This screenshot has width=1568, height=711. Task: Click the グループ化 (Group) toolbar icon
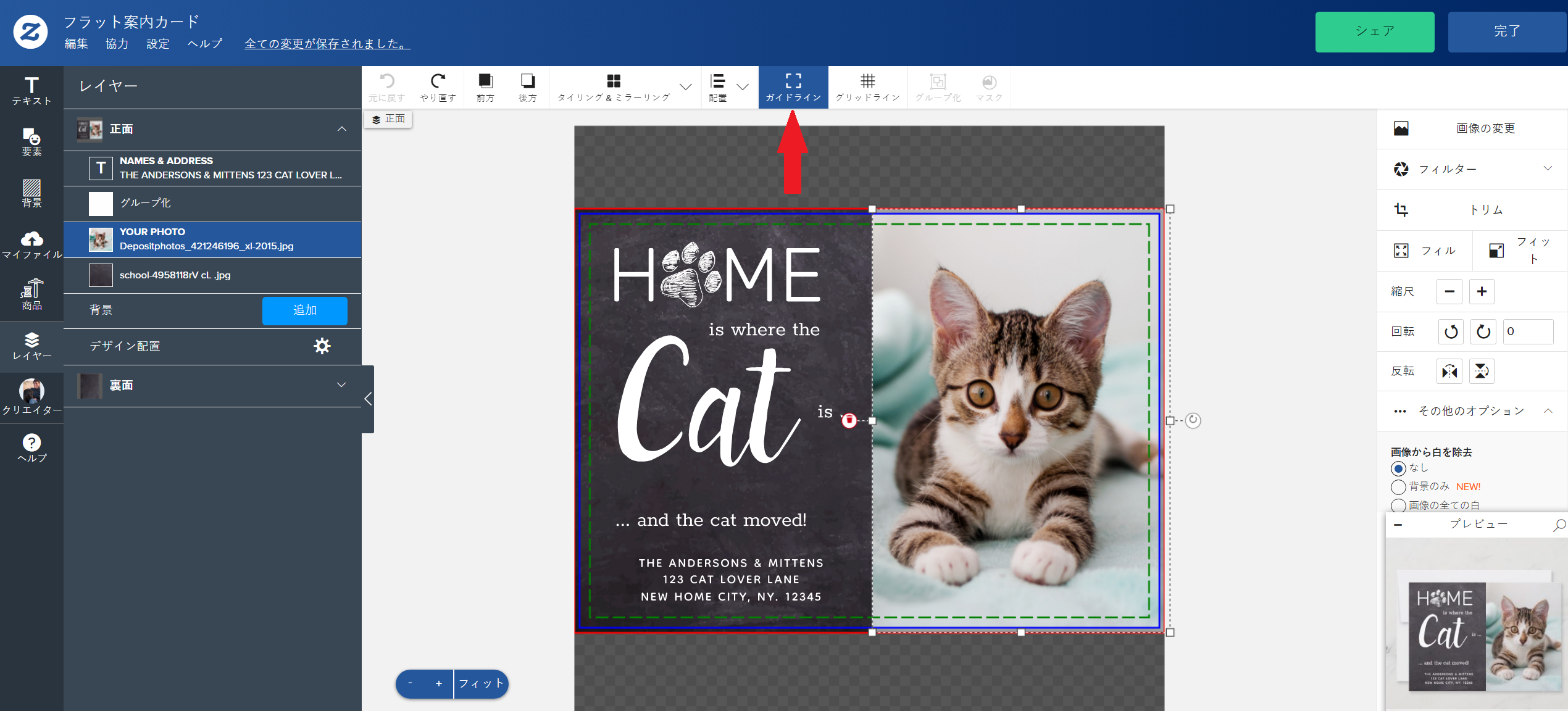pos(938,88)
